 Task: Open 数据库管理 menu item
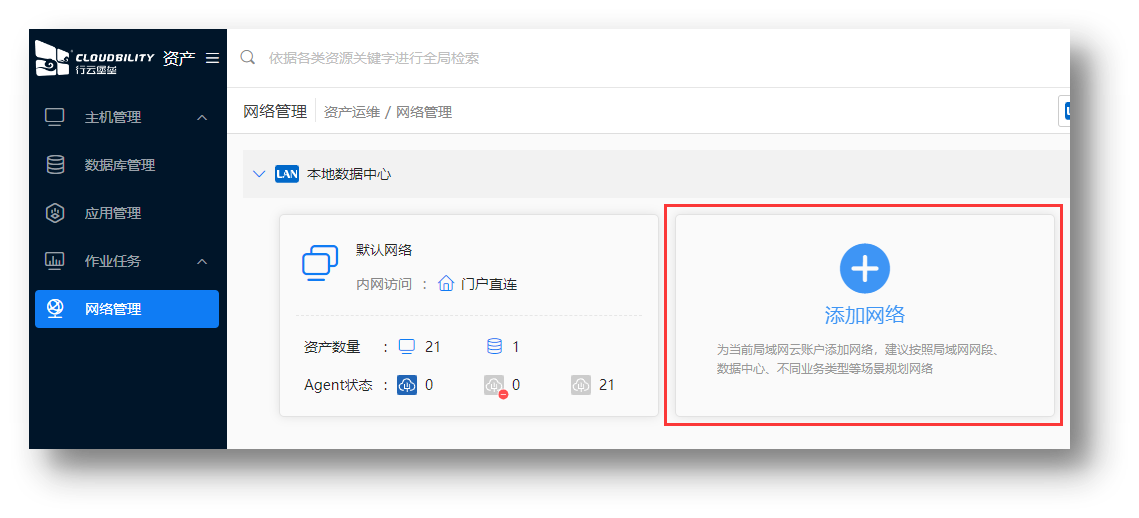pos(127,165)
